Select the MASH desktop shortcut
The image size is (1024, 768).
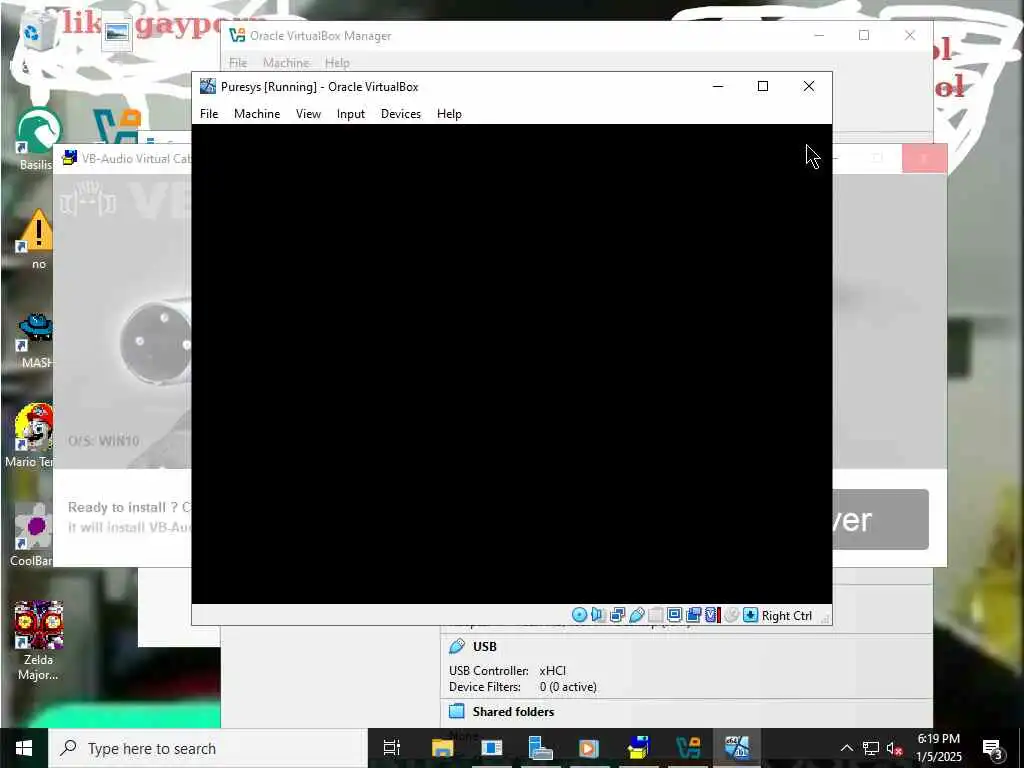pos(37,338)
